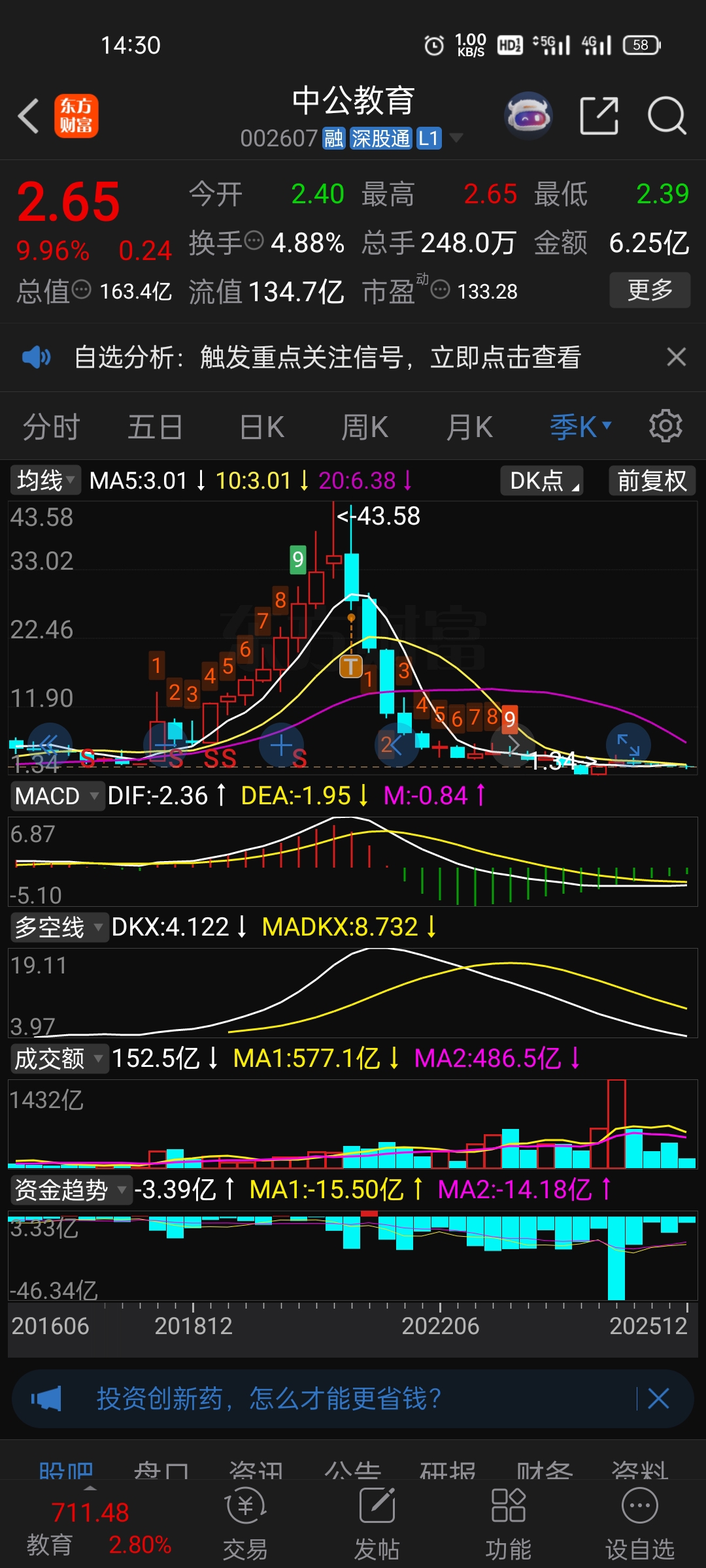This screenshot has width=706, height=1568.
Task: Open chart settings gear icon
Action: coord(665,427)
